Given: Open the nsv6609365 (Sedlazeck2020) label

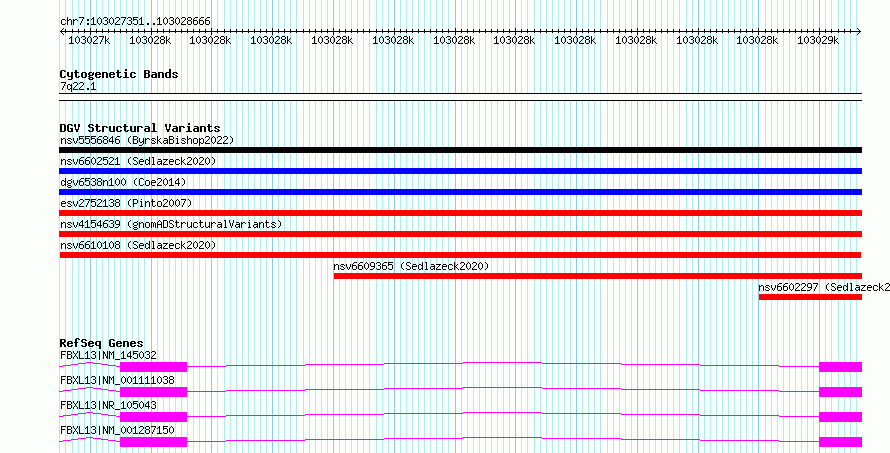Looking at the screenshot, I should pos(411,266).
